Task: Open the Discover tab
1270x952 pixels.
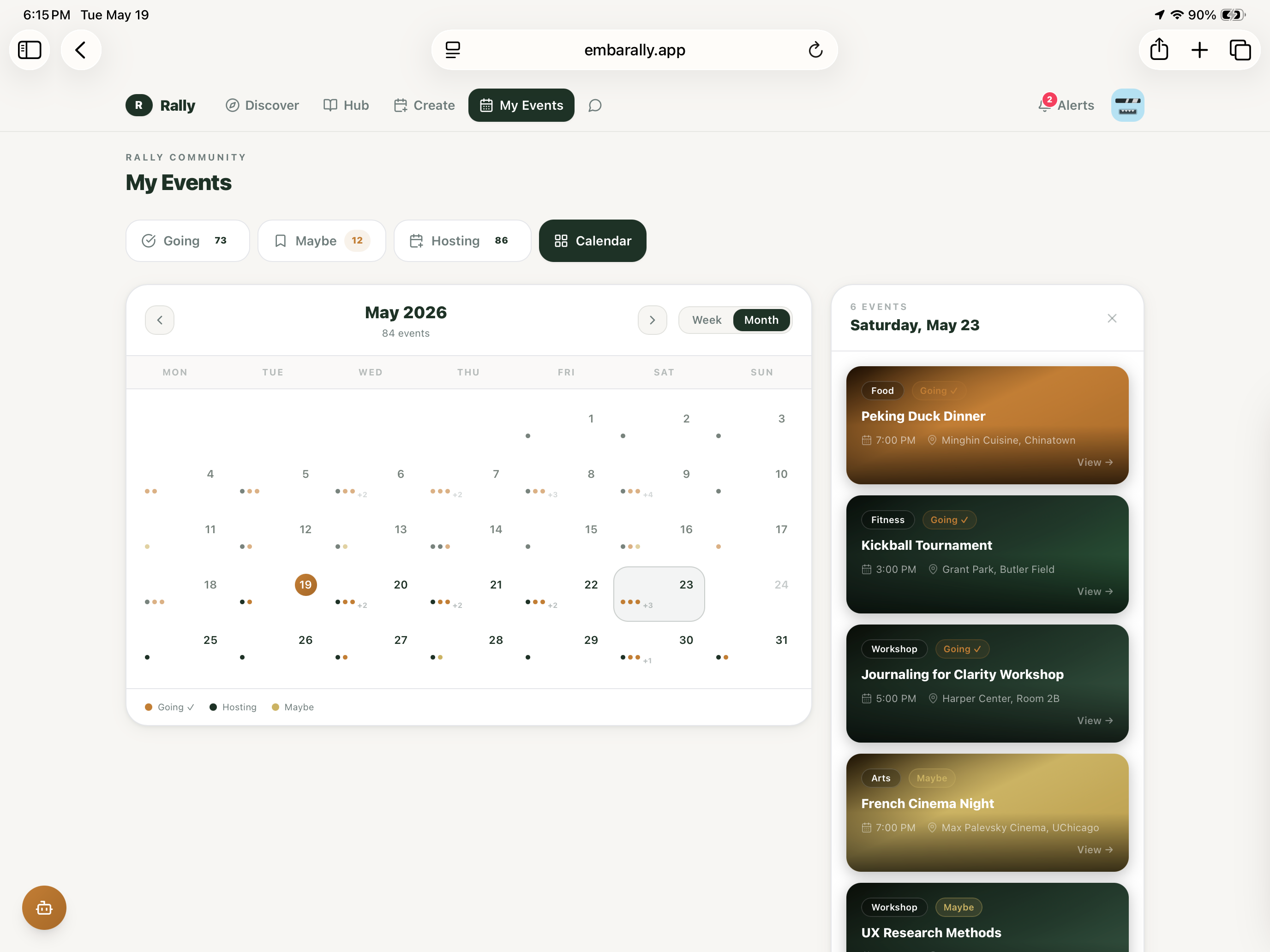Action: click(x=263, y=105)
